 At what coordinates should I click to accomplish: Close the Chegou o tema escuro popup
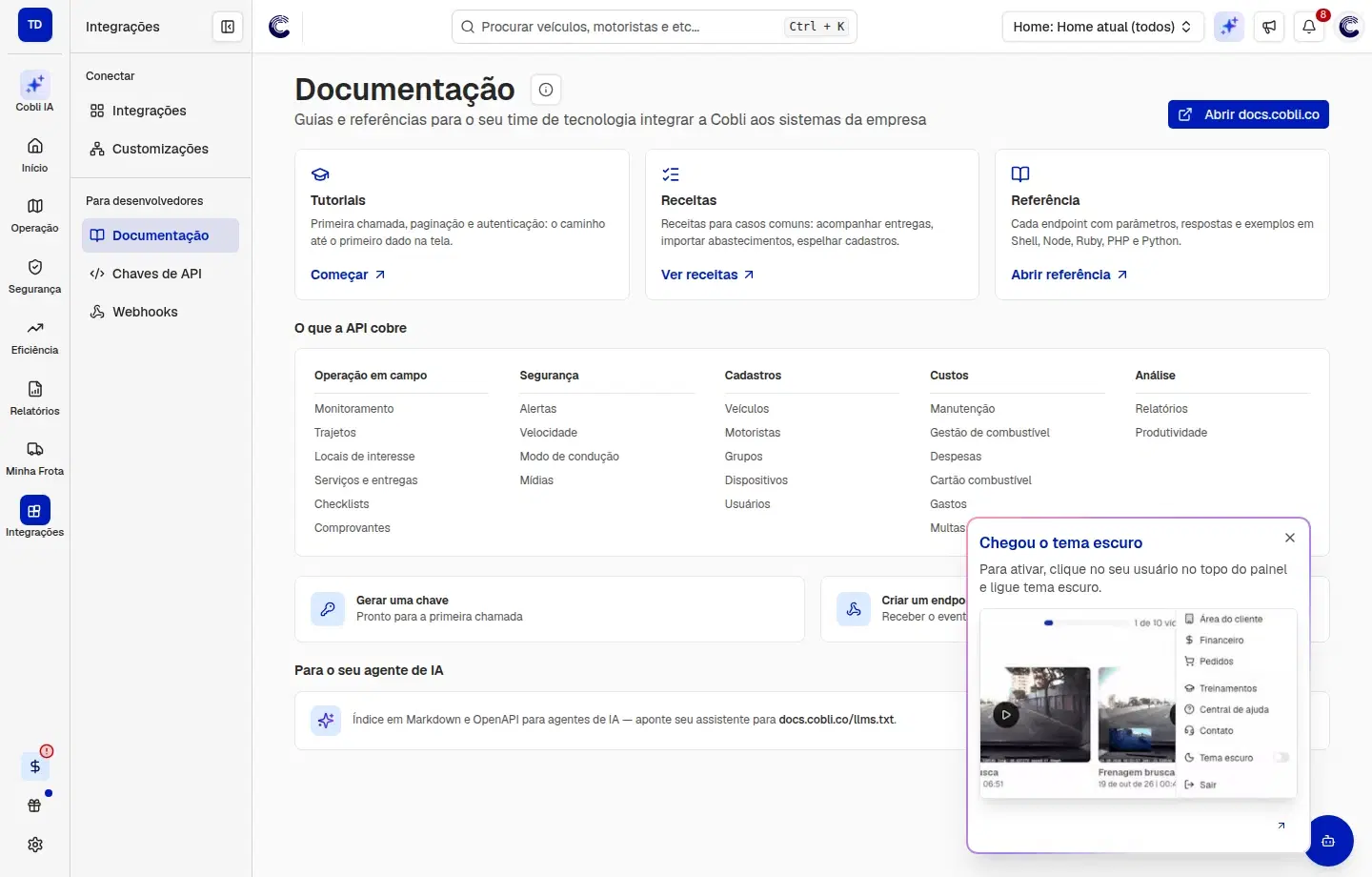(1289, 538)
